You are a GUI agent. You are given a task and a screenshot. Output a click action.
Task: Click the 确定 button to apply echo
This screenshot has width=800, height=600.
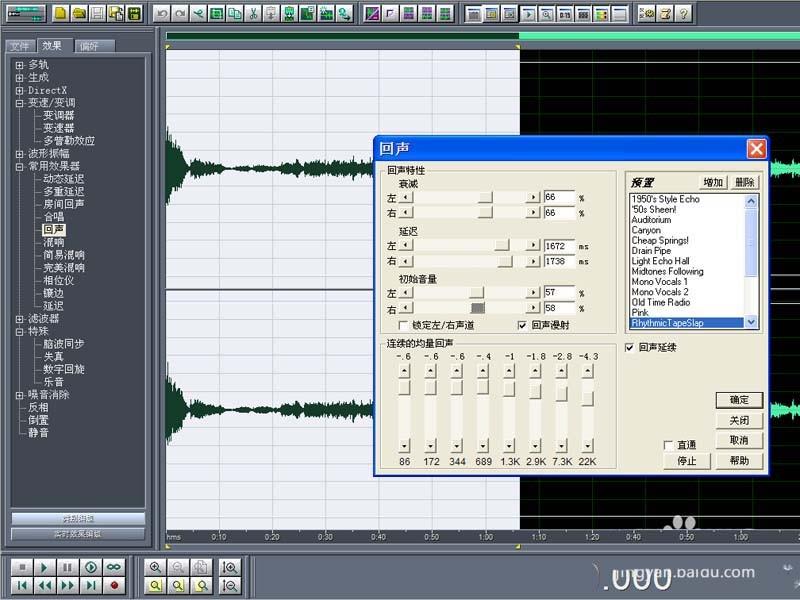click(x=738, y=400)
